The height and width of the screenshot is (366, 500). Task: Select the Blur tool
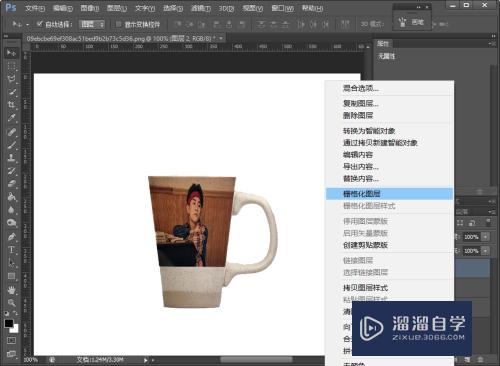pyautogui.click(x=11, y=210)
